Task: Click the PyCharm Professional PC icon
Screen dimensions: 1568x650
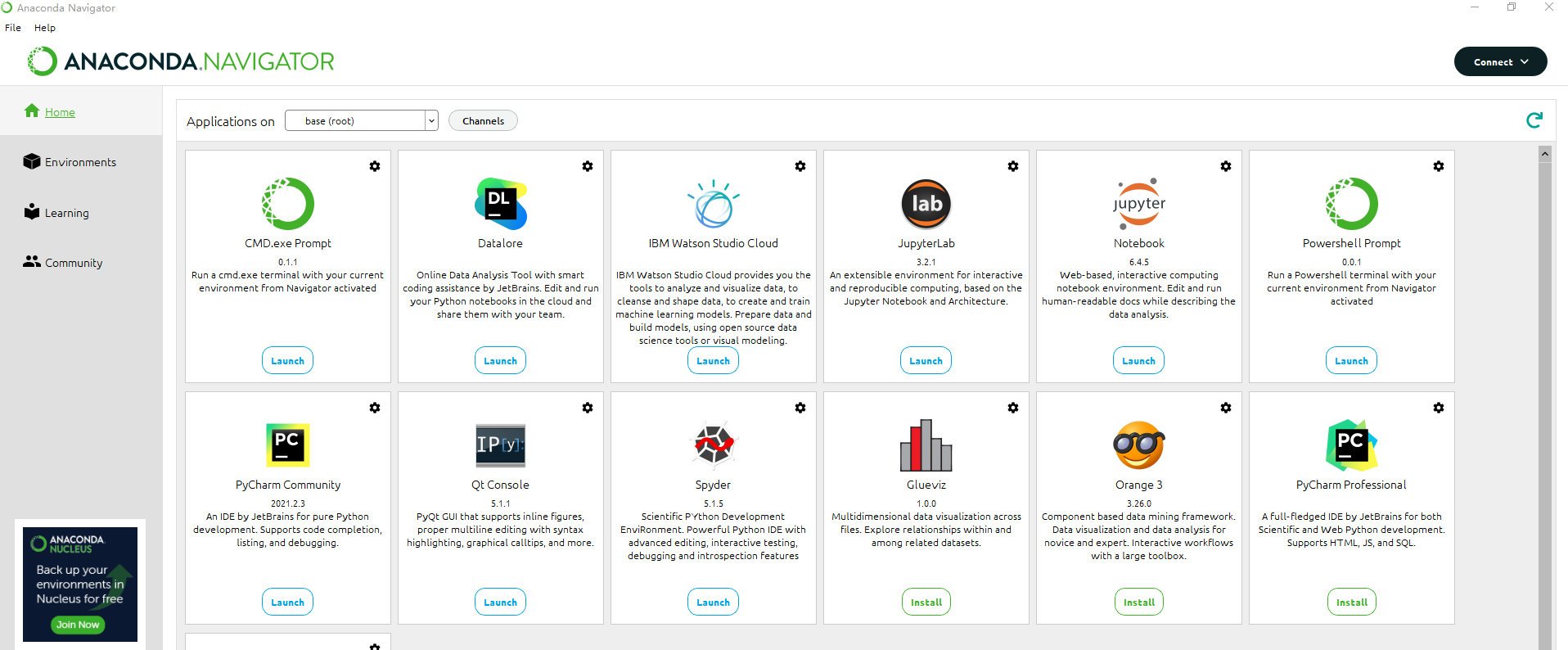Action: [x=1352, y=445]
